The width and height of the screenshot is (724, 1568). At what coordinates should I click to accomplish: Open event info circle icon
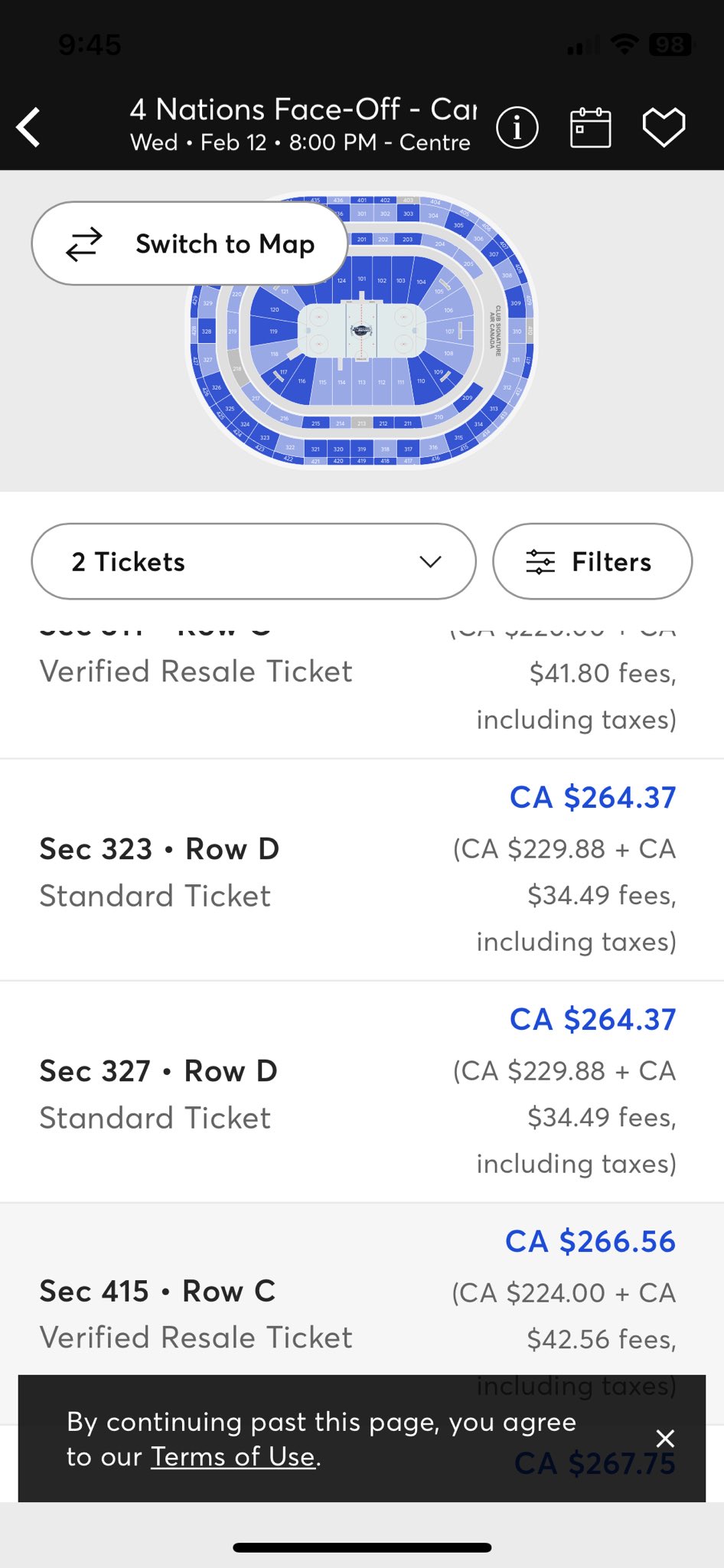[517, 127]
